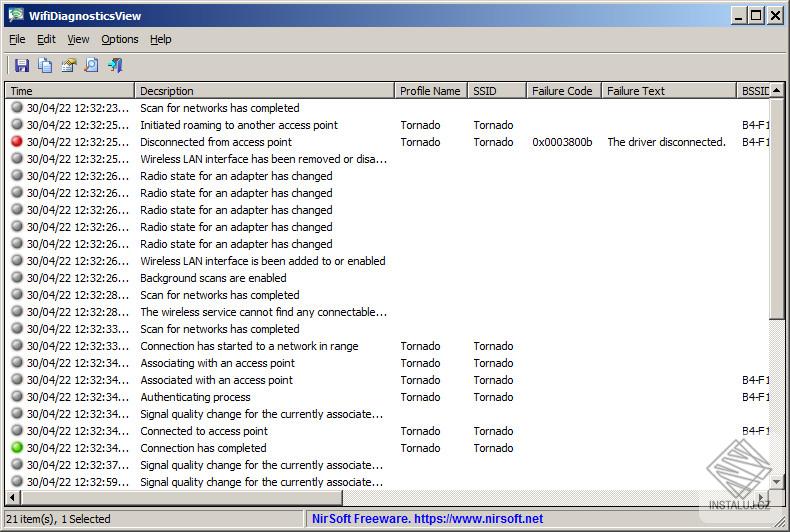Open the Help menu

click(x=160, y=39)
